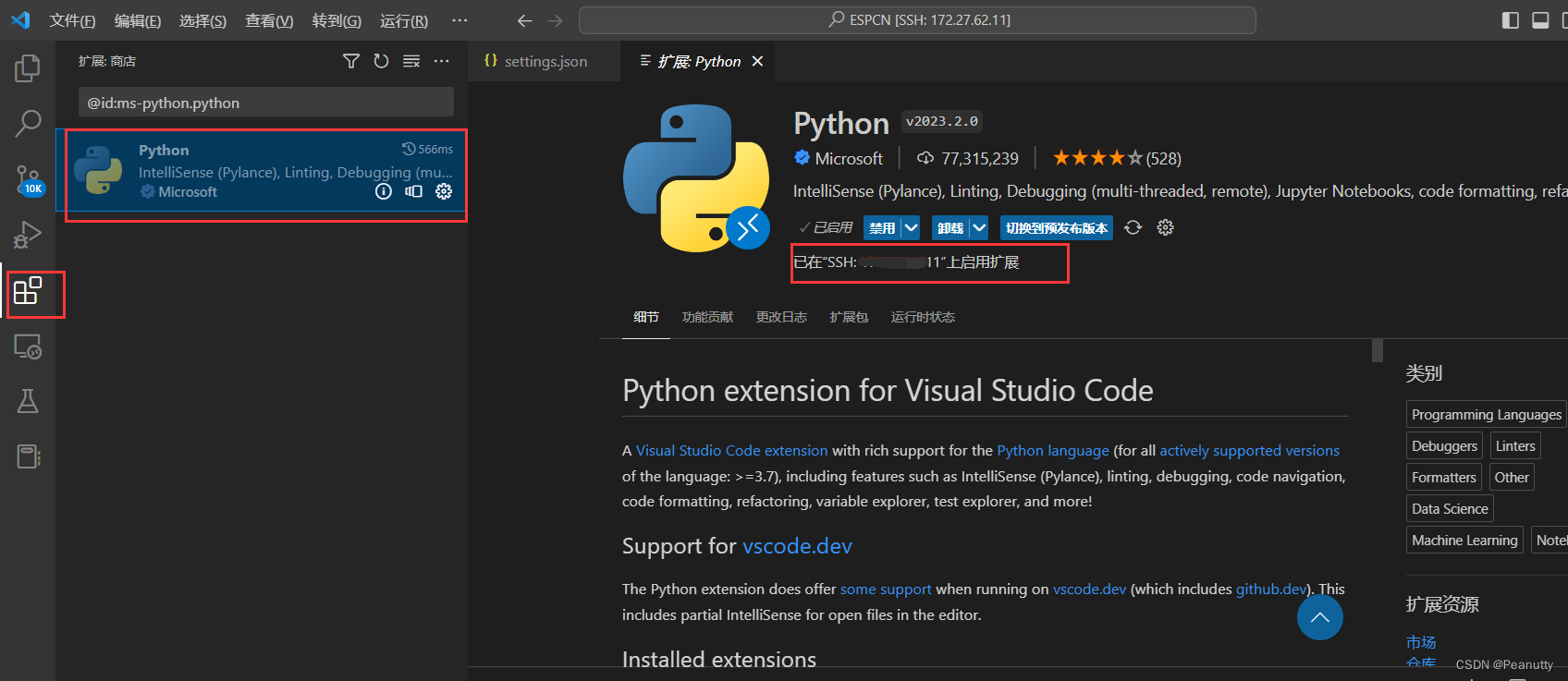This screenshot has height=681, width=1568.
Task: Click the Machine Learning category tag
Action: click(1464, 540)
